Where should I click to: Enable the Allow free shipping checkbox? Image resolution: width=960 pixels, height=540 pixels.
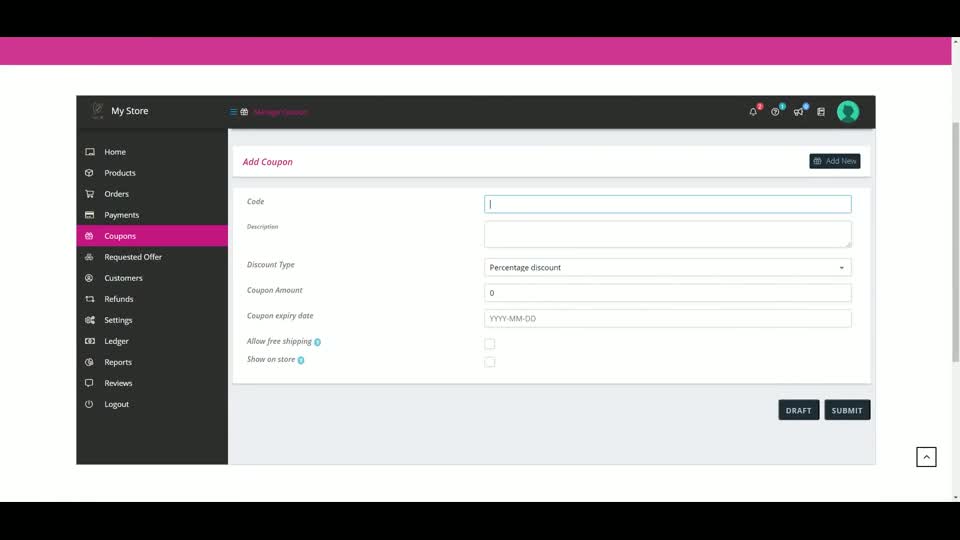(x=490, y=343)
